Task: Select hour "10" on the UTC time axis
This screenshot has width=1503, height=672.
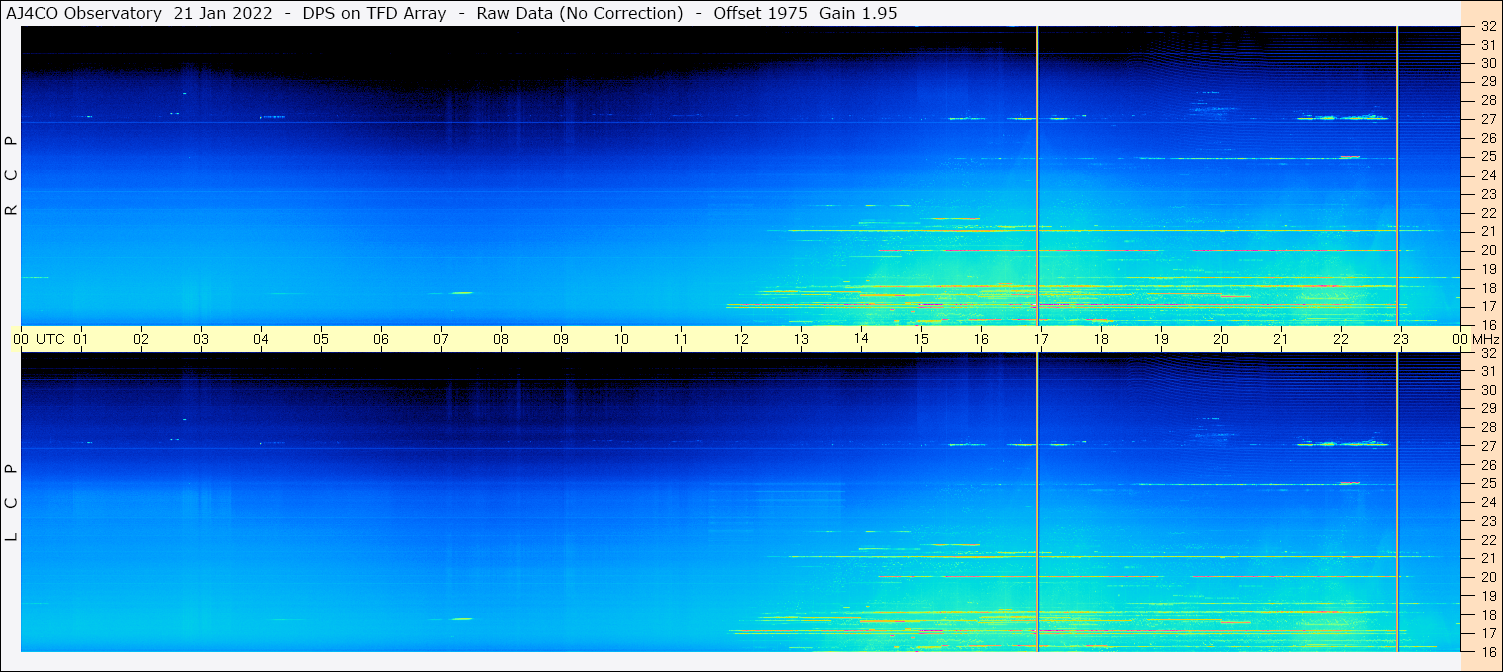Action: click(621, 339)
